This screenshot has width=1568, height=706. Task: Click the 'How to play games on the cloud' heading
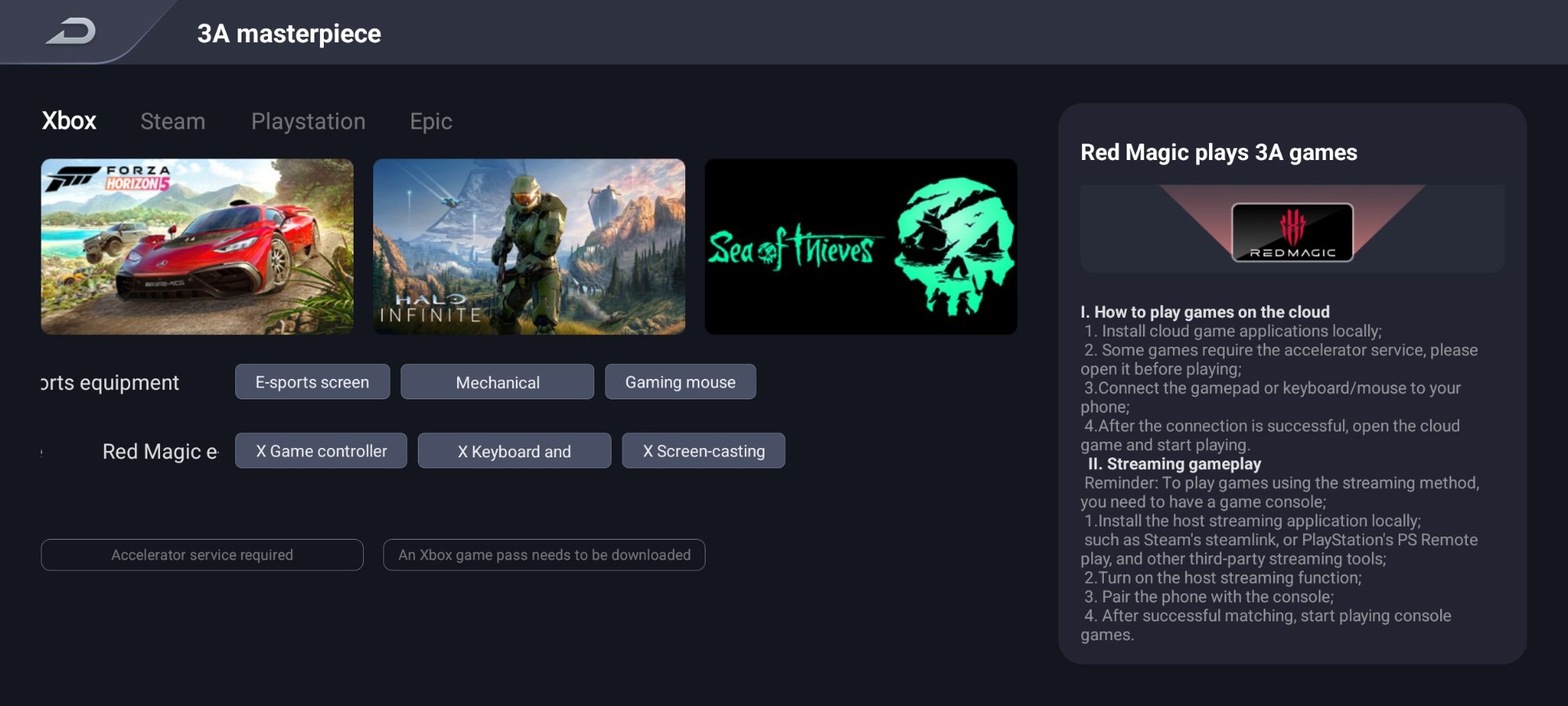point(1205,311)
